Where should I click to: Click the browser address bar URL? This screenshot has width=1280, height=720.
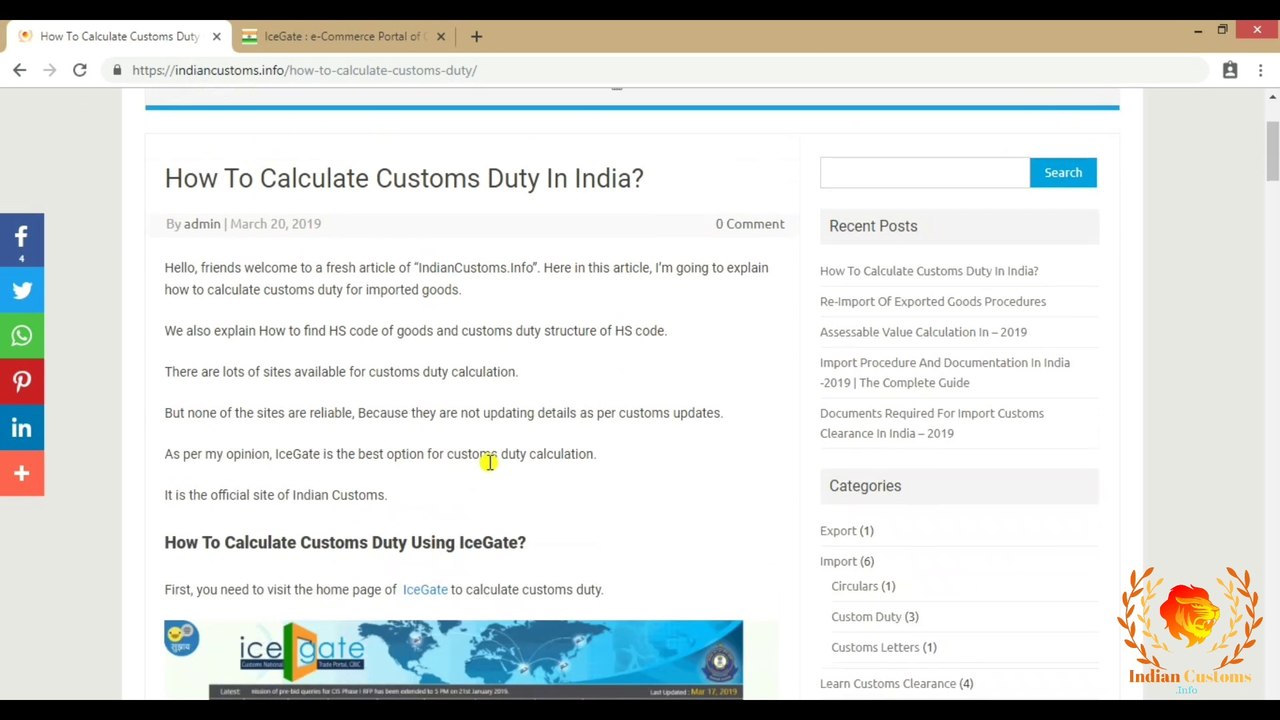304,70
